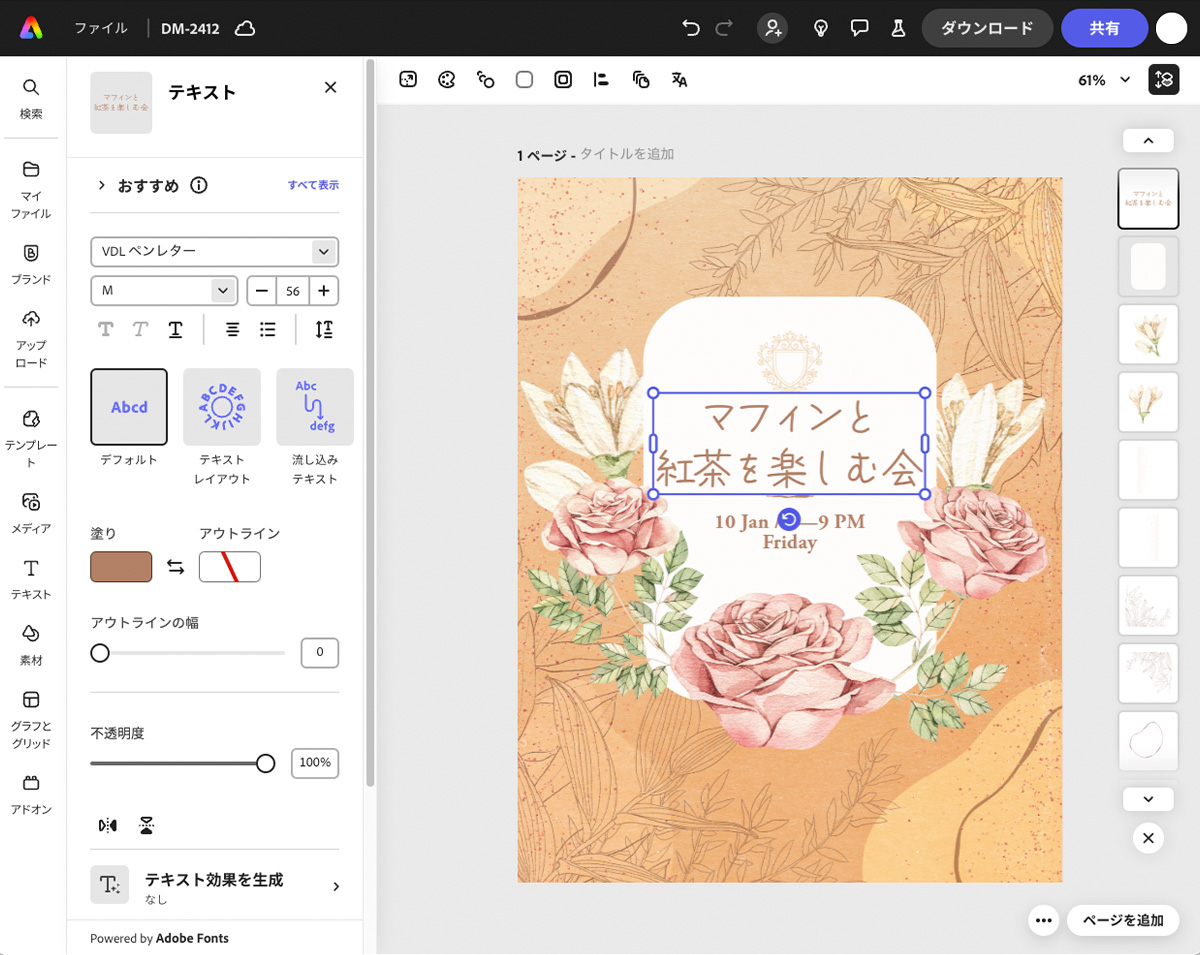Viewport: 1200px width, 955px height.
Task: Select the デフォルト text layout
Action: [x=129, y=406]
